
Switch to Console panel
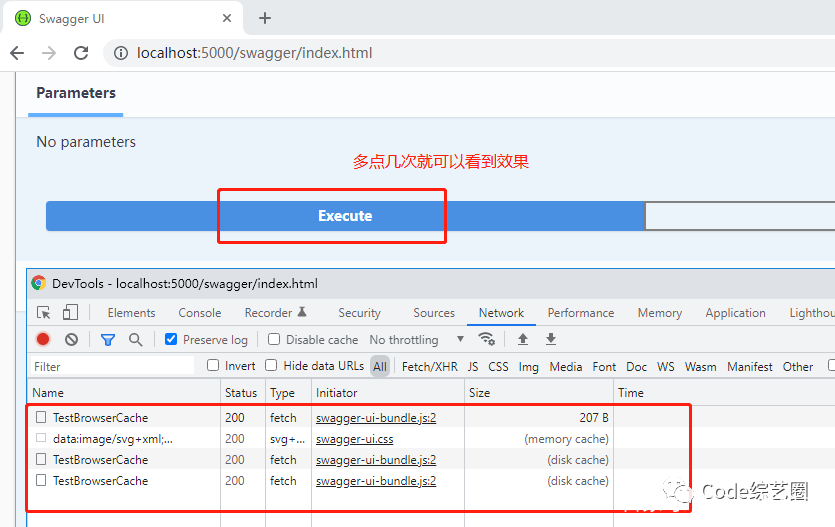click(200, 313)
